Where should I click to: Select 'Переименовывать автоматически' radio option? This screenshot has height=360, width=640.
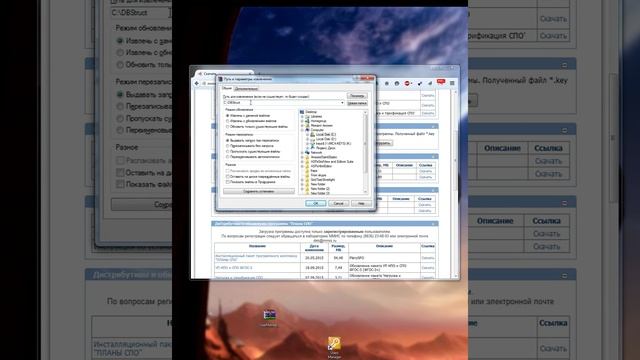click(227, 157)
